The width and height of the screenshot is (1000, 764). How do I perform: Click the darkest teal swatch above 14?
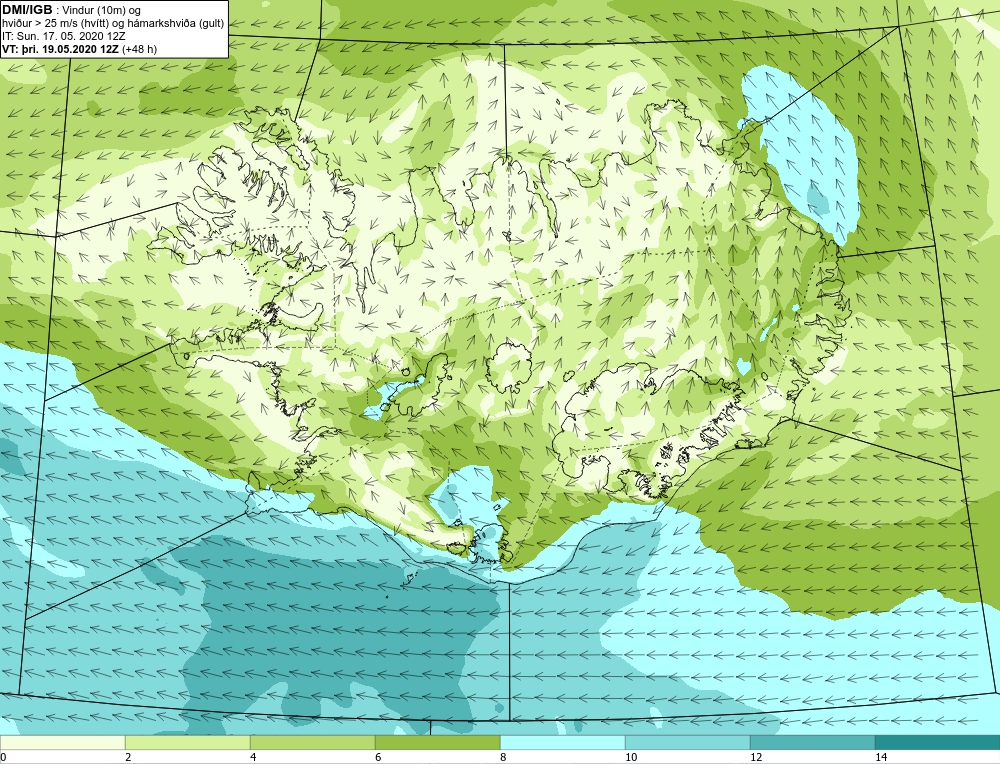click(x=938, y=742)
